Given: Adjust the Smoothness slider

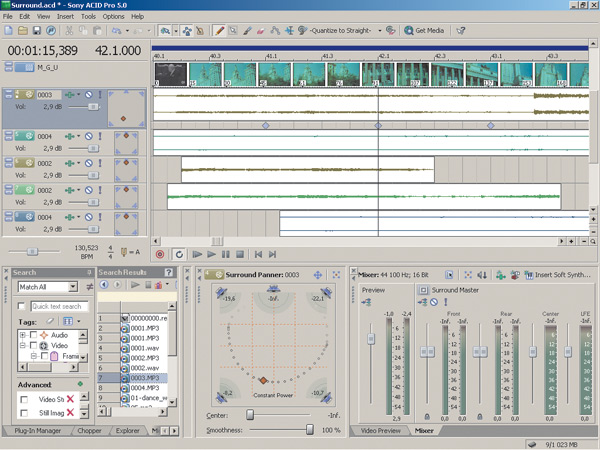Looking at the screenshot, I should (x=310, y=430).
